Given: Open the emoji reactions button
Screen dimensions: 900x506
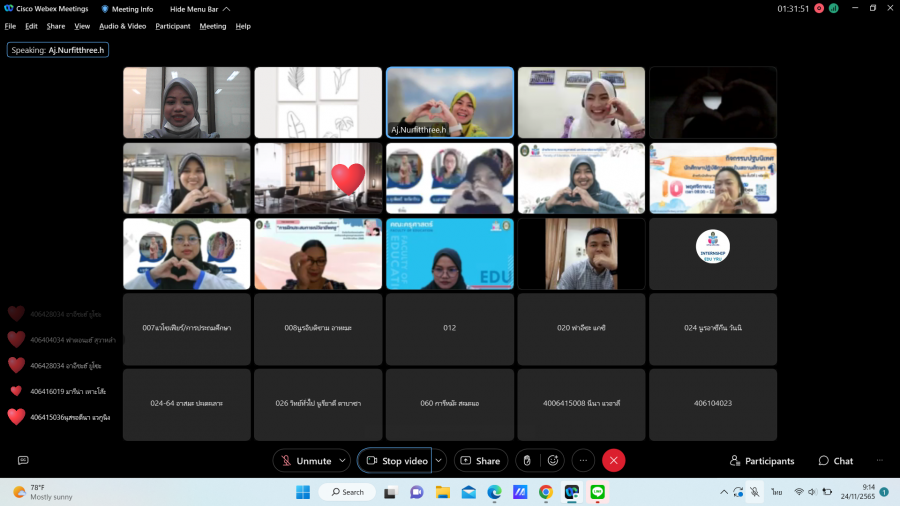Looking at the screenshot, I should click(552, 461).
